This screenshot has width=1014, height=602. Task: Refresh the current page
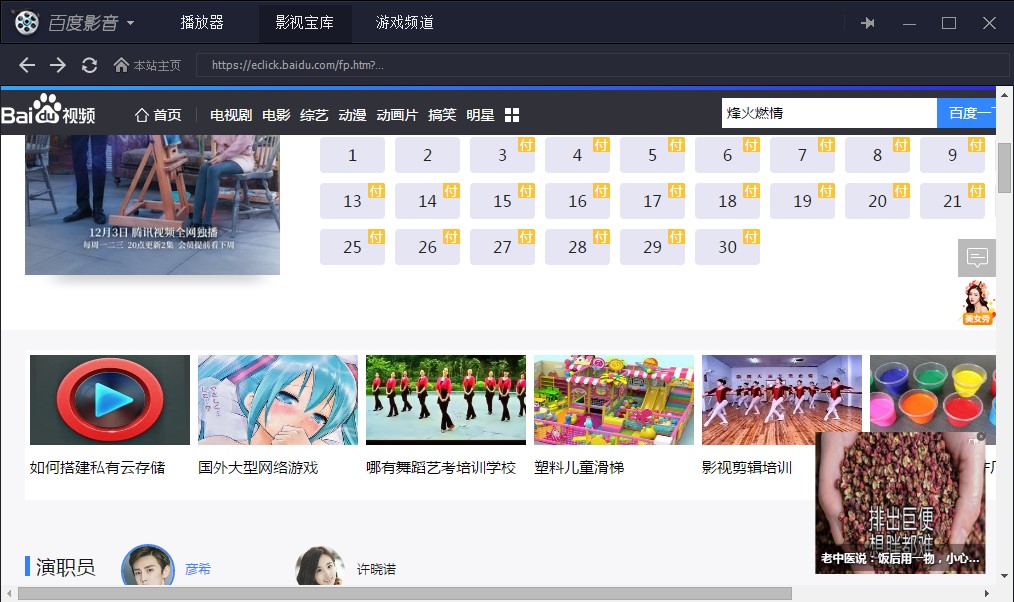tap(89, 65)
